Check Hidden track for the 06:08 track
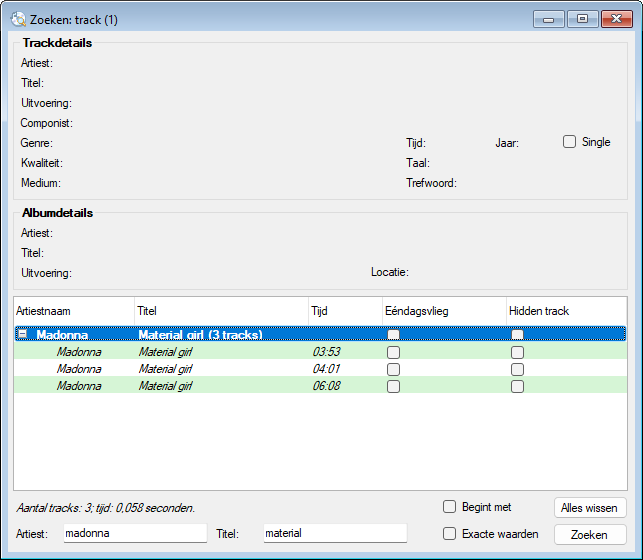 pyautogui.click(x=517, y=386)
